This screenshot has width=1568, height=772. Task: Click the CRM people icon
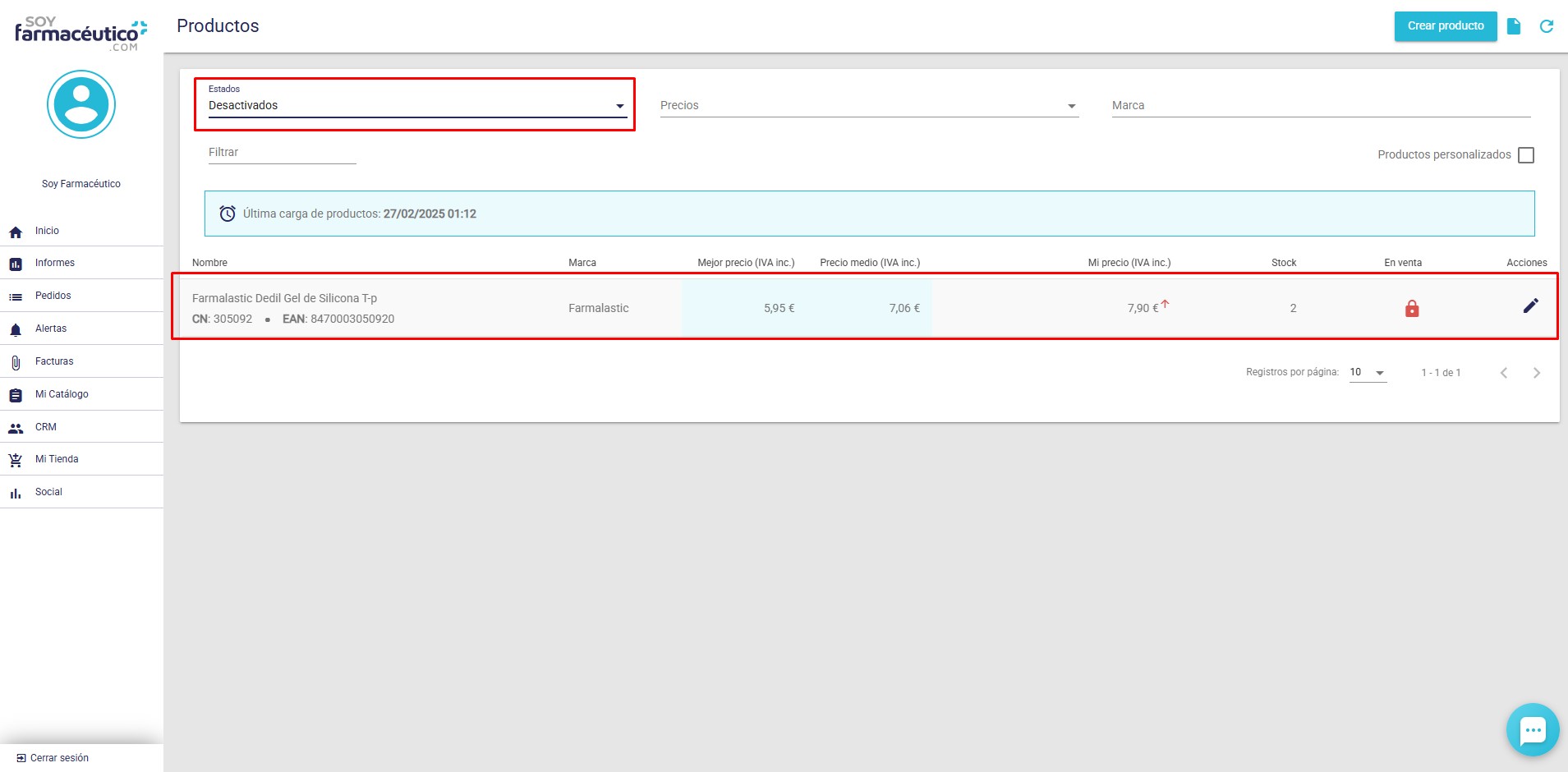tap(16, 428)
